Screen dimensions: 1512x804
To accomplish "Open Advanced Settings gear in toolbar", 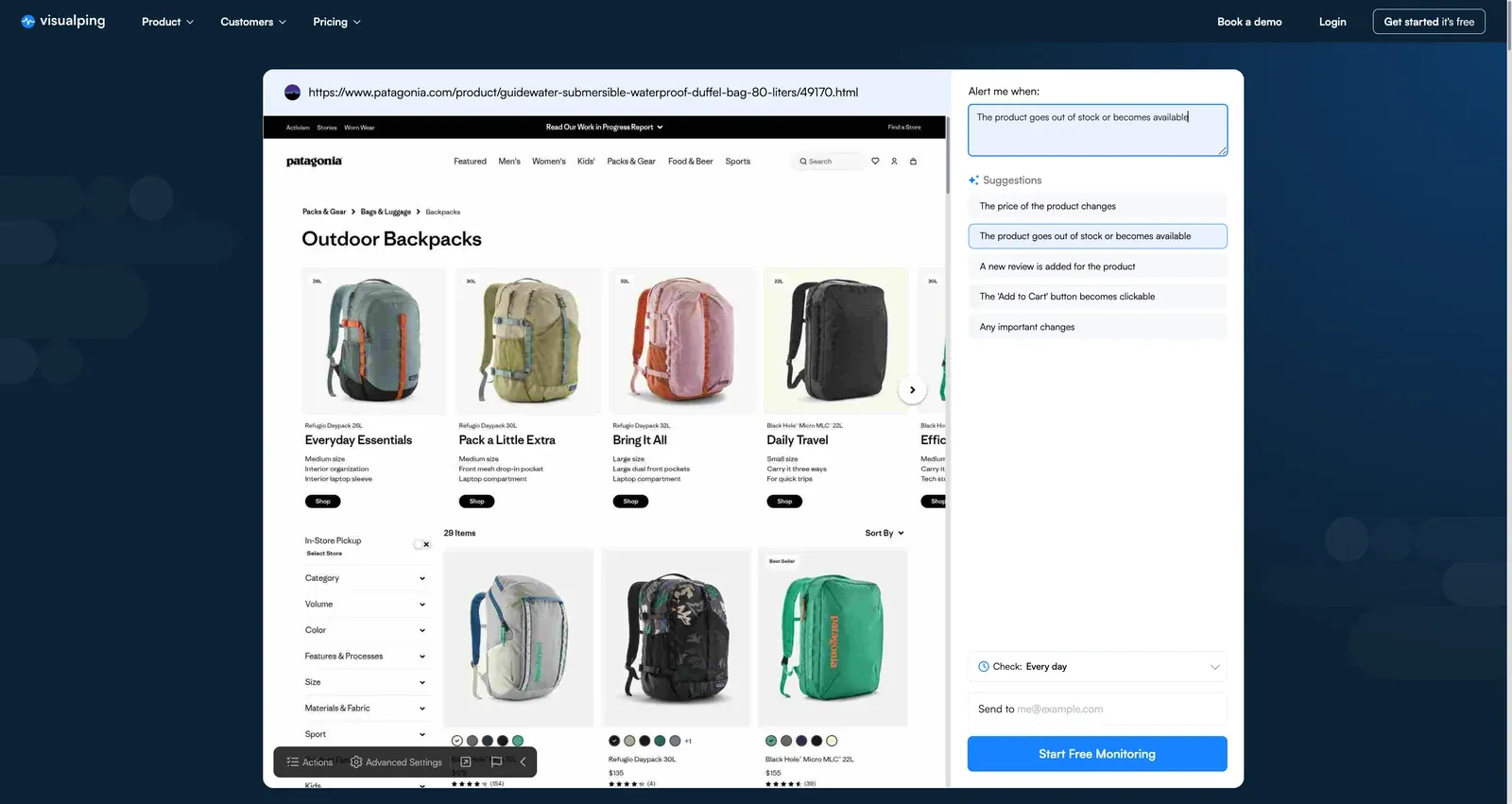I will [x=396, y=762].
